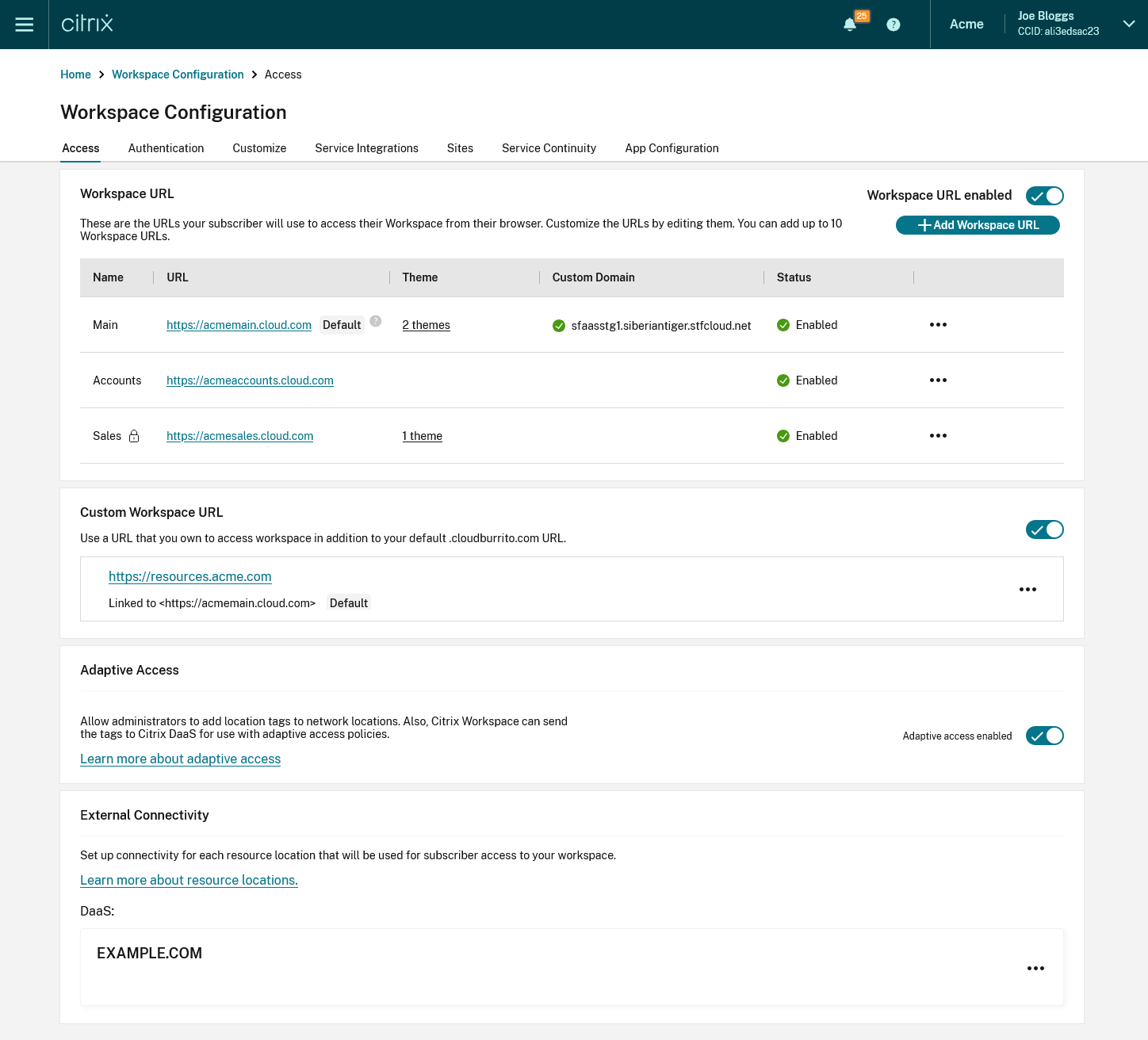Click the lock icon next to Sales
The width and height of the screenshot is (1148, 1040).
(133, 436)
